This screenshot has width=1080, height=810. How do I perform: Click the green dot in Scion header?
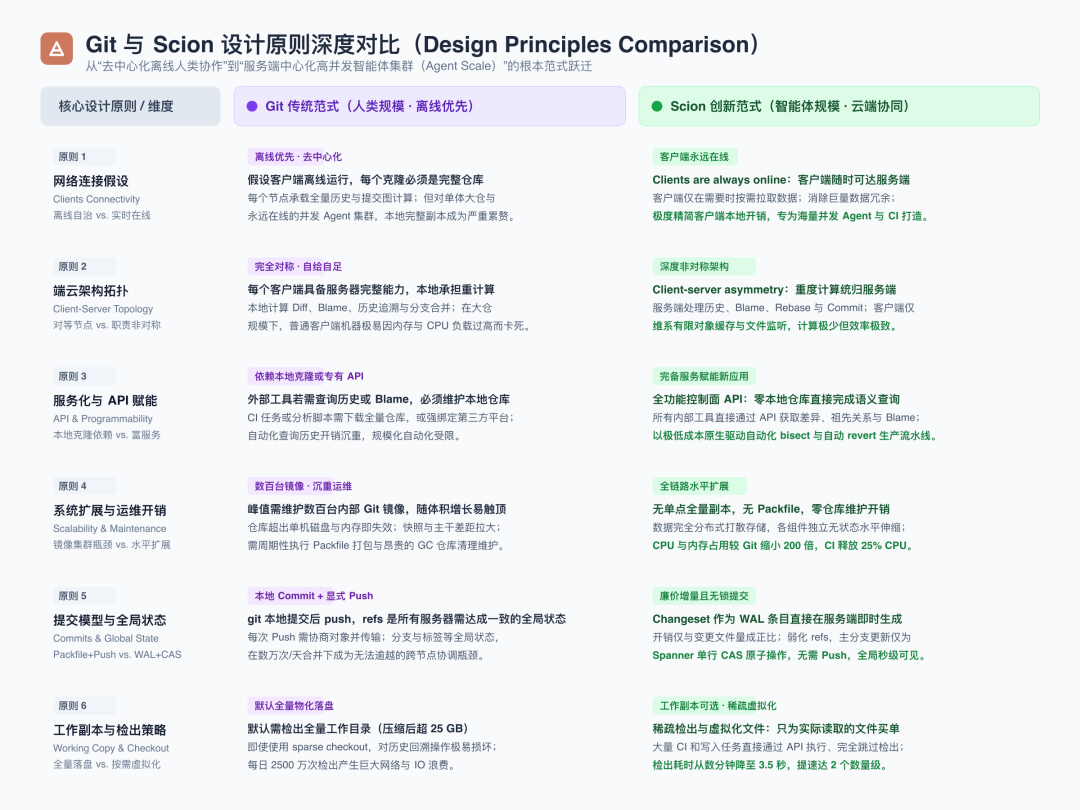coord(657,106)
